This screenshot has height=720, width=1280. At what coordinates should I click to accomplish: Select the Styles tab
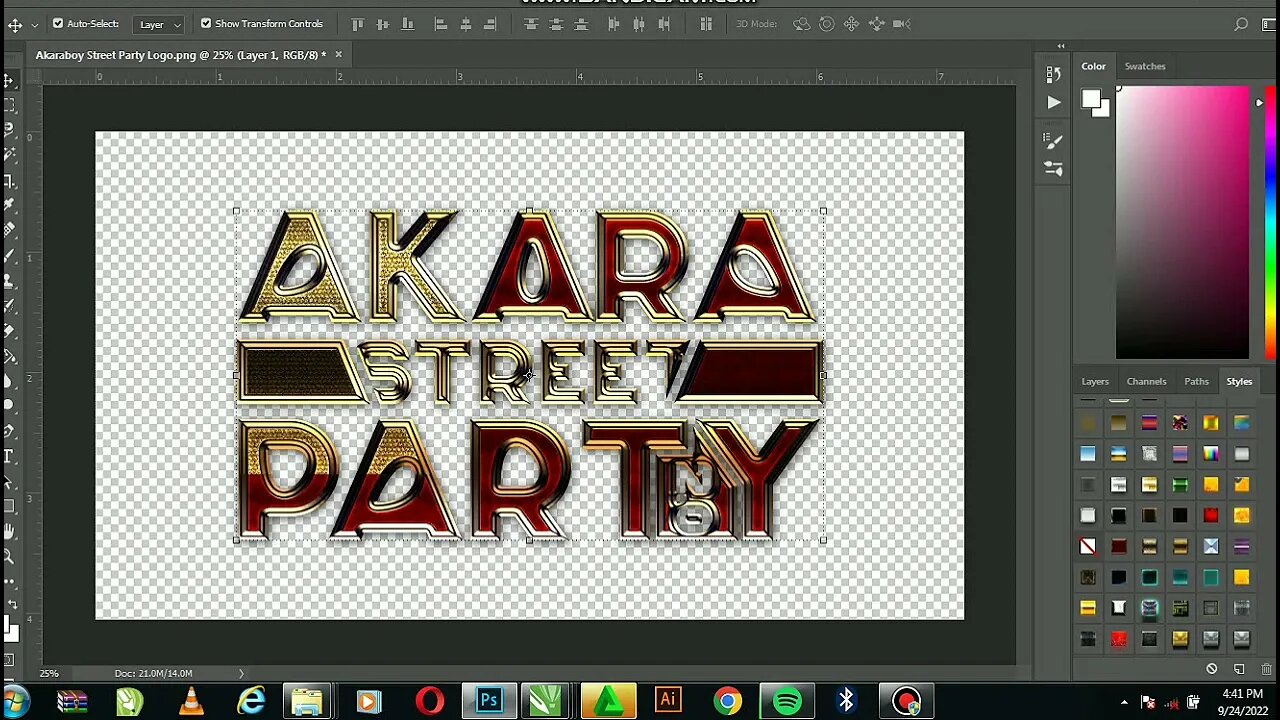(1239, 381)
